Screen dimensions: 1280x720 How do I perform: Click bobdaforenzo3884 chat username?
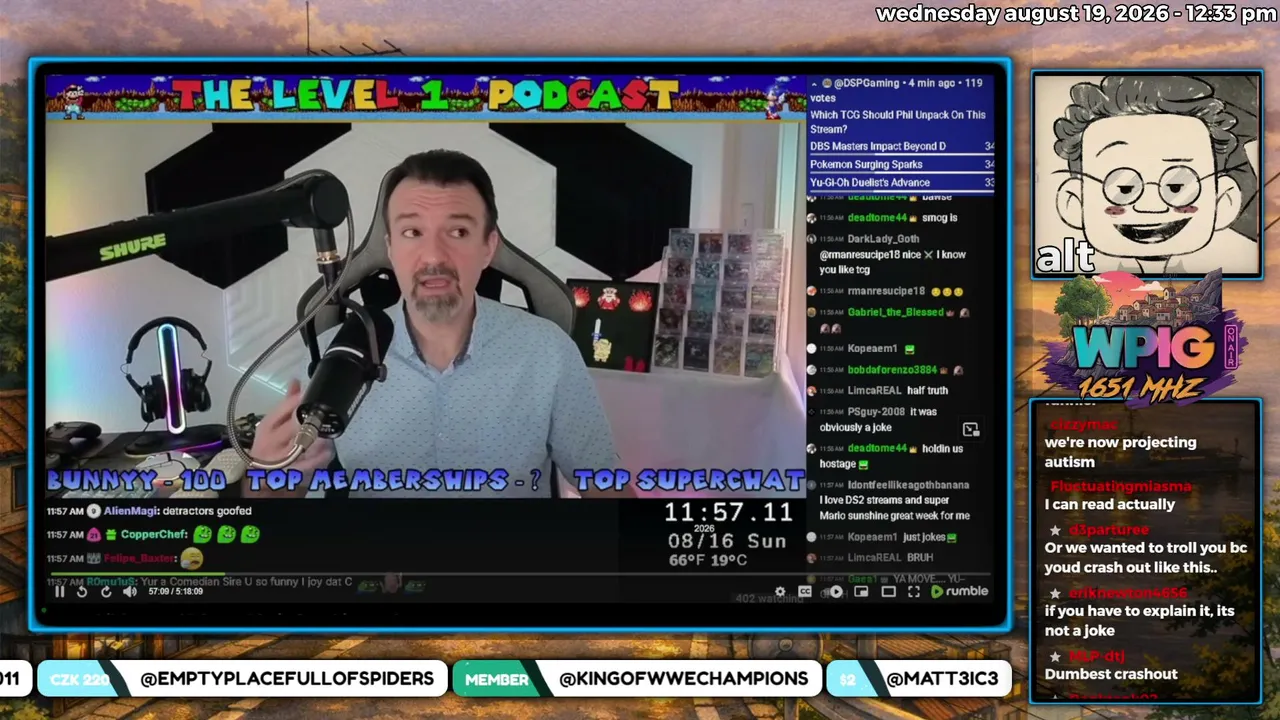click(x=892, y=370)
